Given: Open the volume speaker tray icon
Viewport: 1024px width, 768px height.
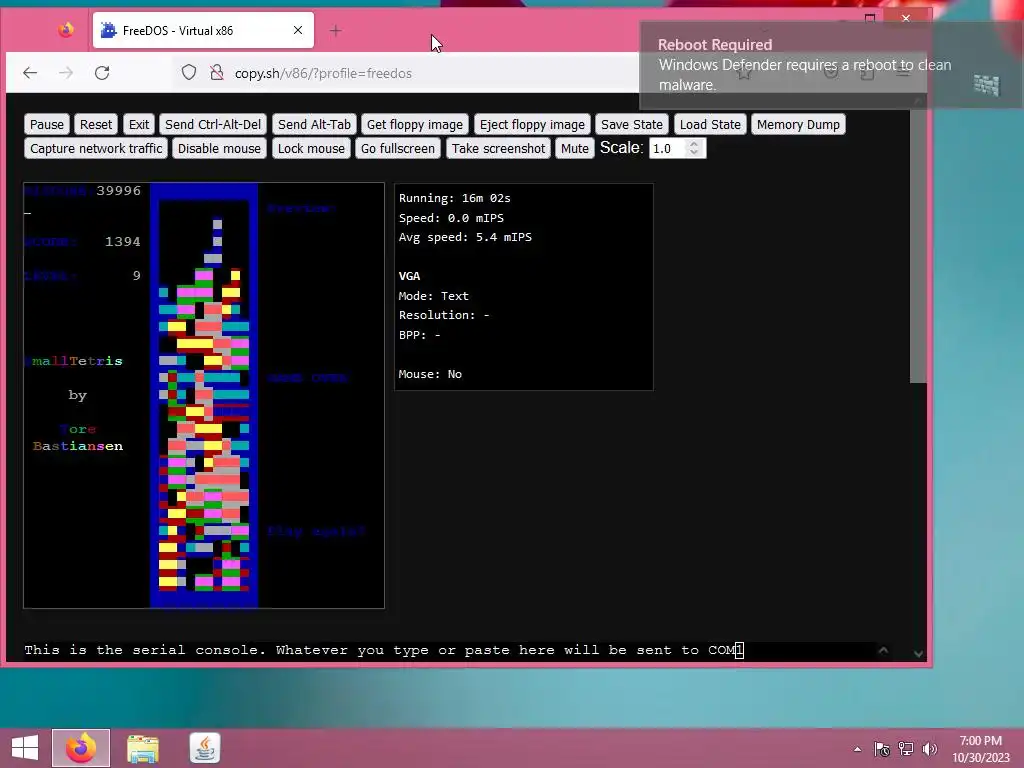Looking at the screenshot, I should 929,749.
